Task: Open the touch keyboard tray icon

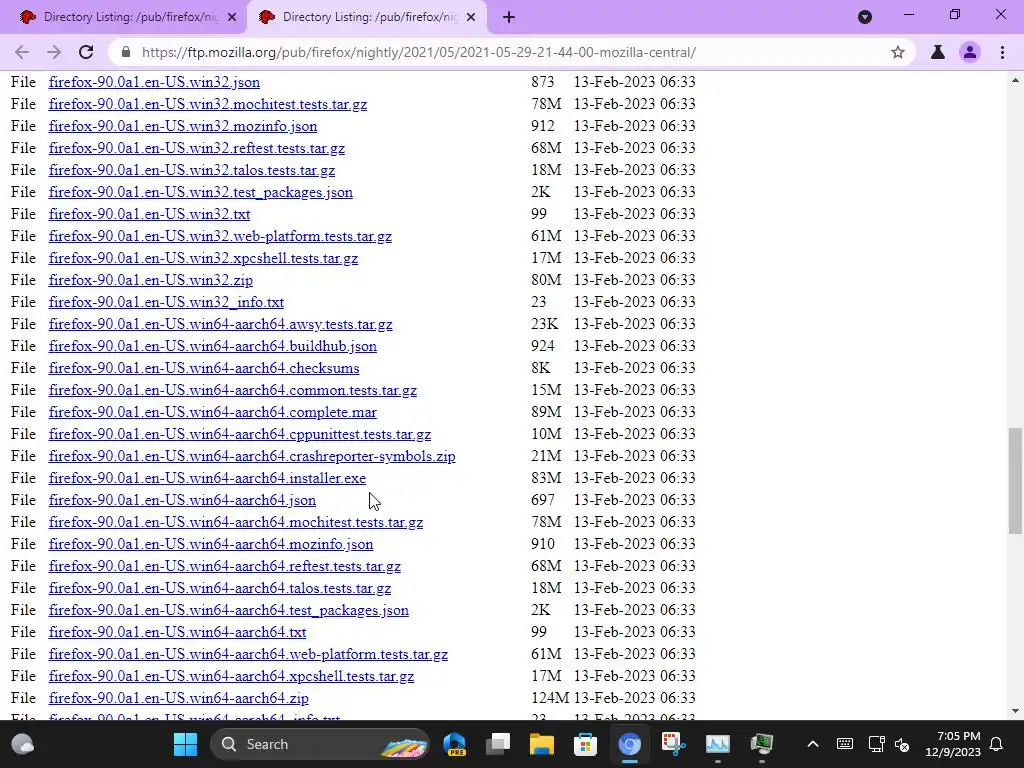Action: tap(844, 744)
